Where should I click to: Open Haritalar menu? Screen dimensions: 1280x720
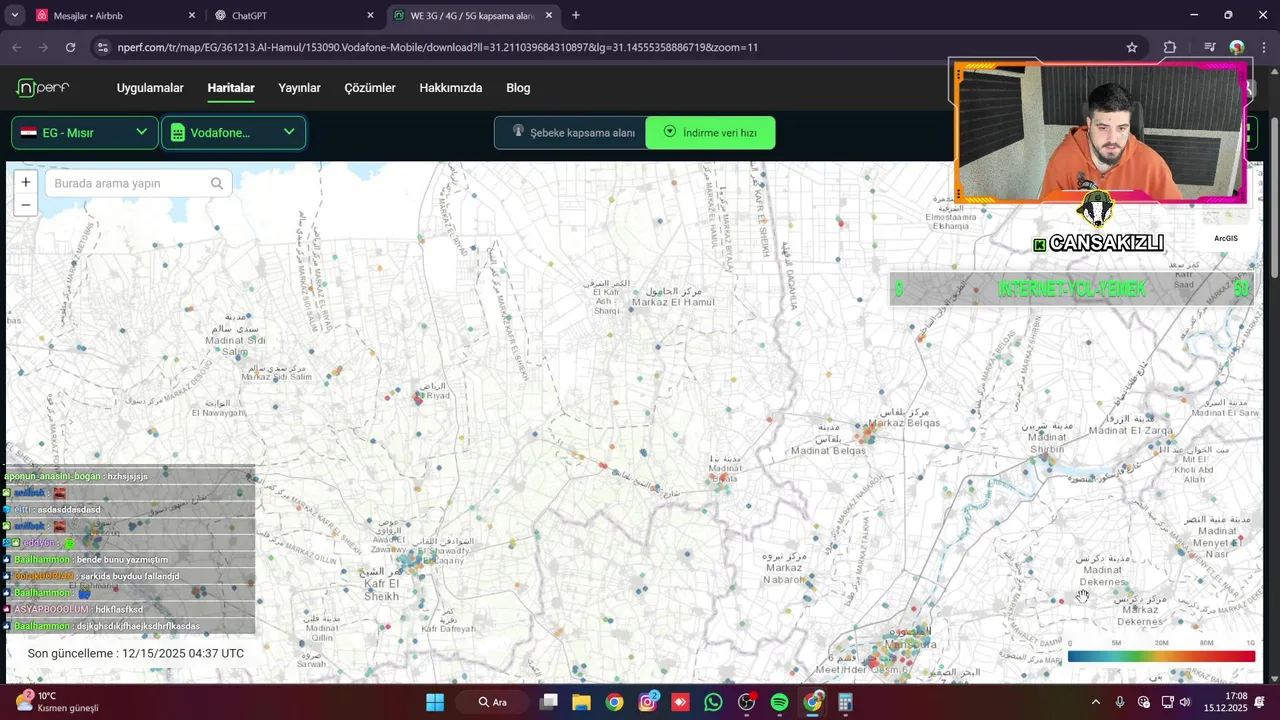point(231,88)
